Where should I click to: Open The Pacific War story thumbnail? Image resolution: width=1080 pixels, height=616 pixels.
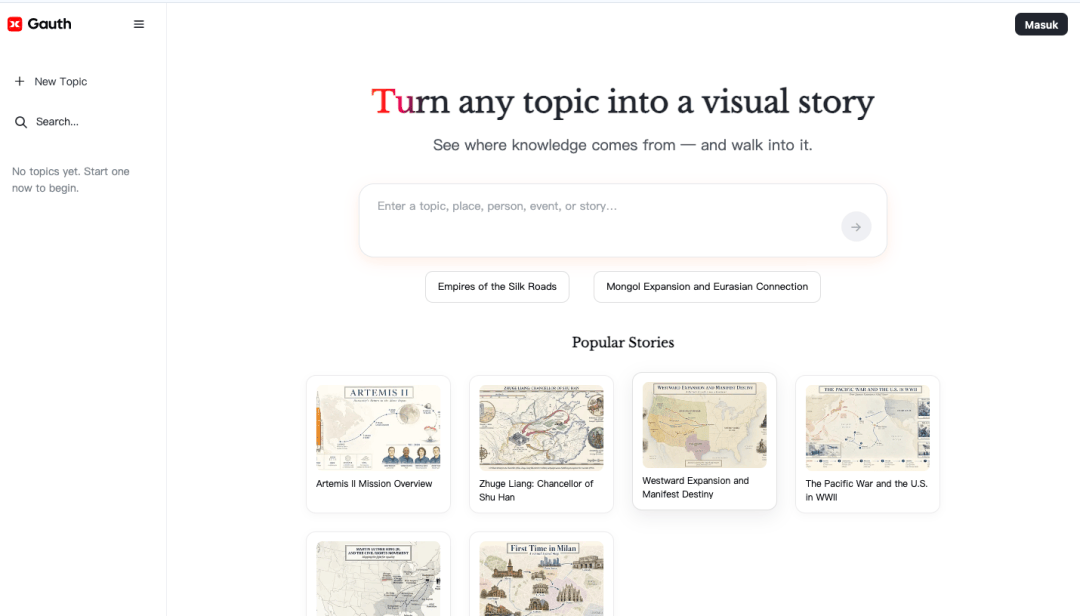pos(867,427)
